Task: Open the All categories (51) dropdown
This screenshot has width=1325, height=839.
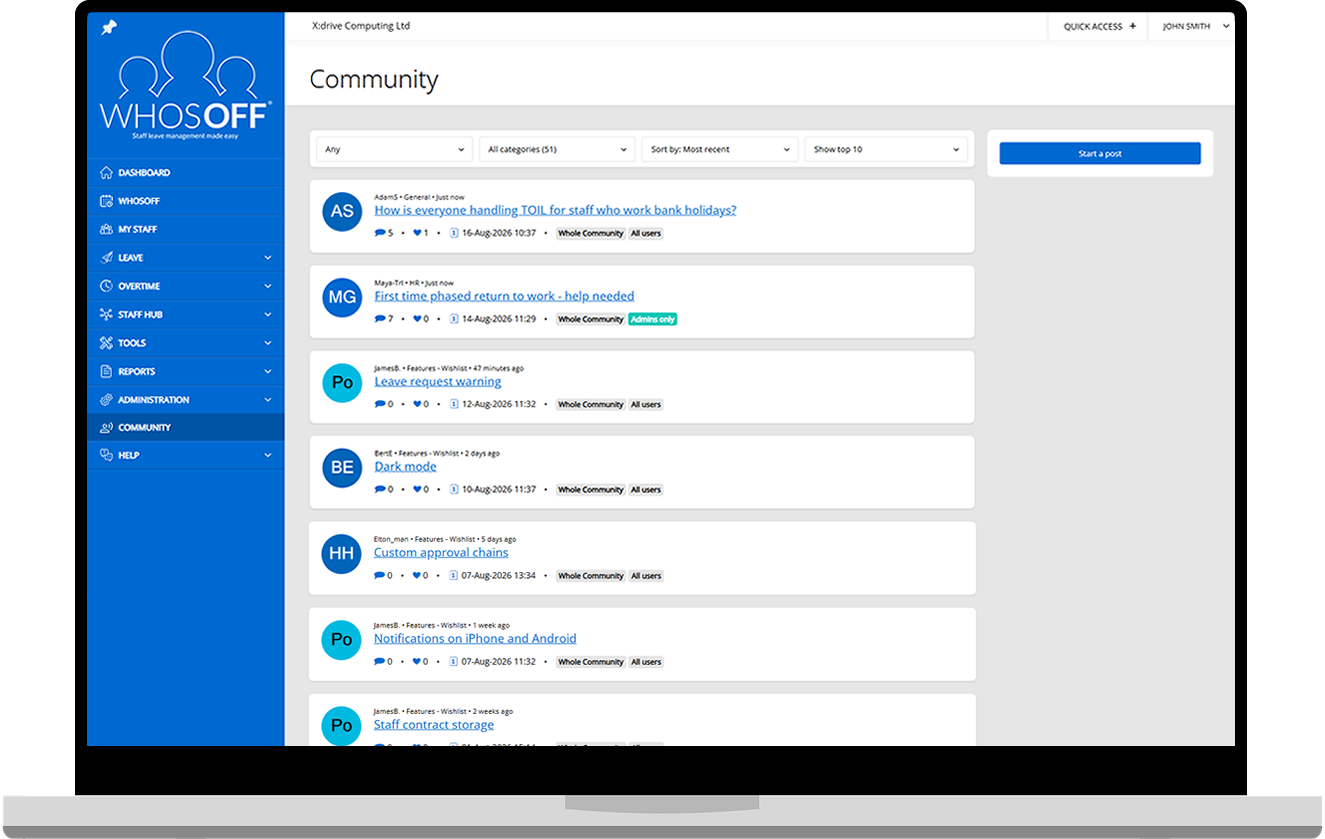Action: point(557,150)
